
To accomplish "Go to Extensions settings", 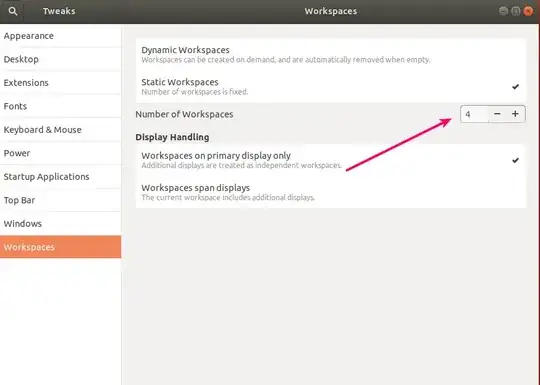I will pyautogui.click(x=60, y=83).
